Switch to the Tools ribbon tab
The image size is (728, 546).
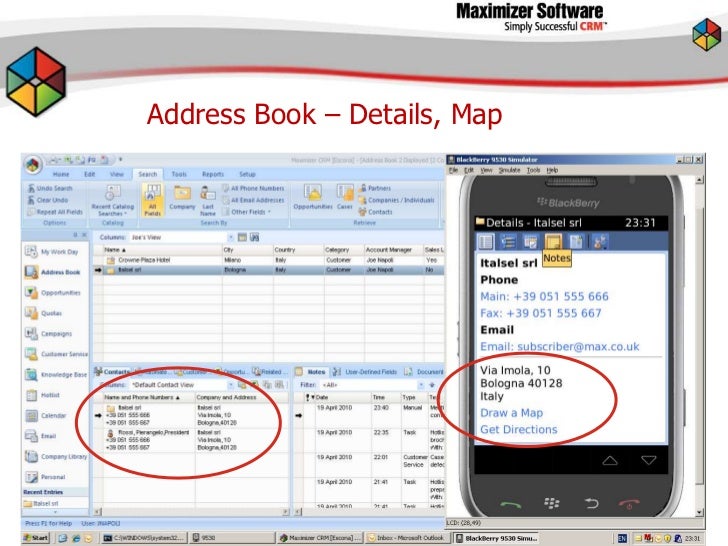coord(179,174)
